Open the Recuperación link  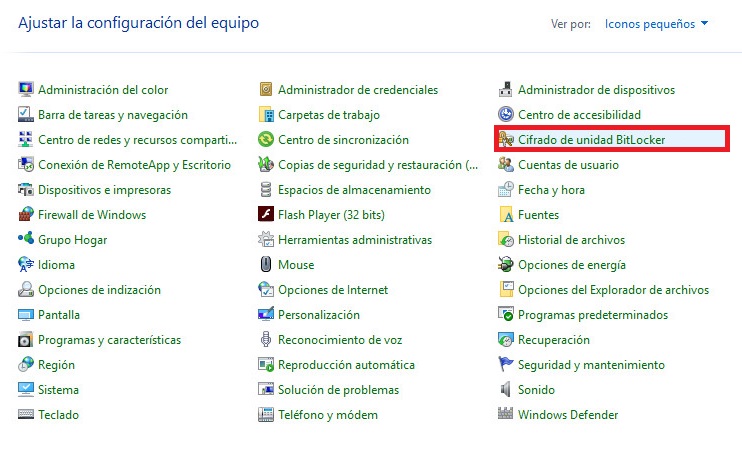(x=554, y=340)
